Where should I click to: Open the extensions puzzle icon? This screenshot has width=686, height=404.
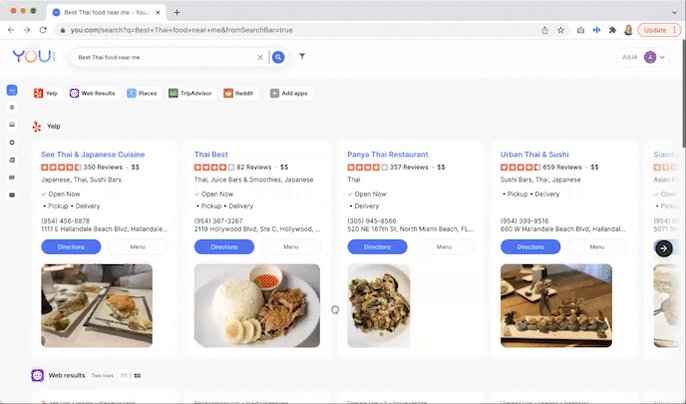point(612,30)
